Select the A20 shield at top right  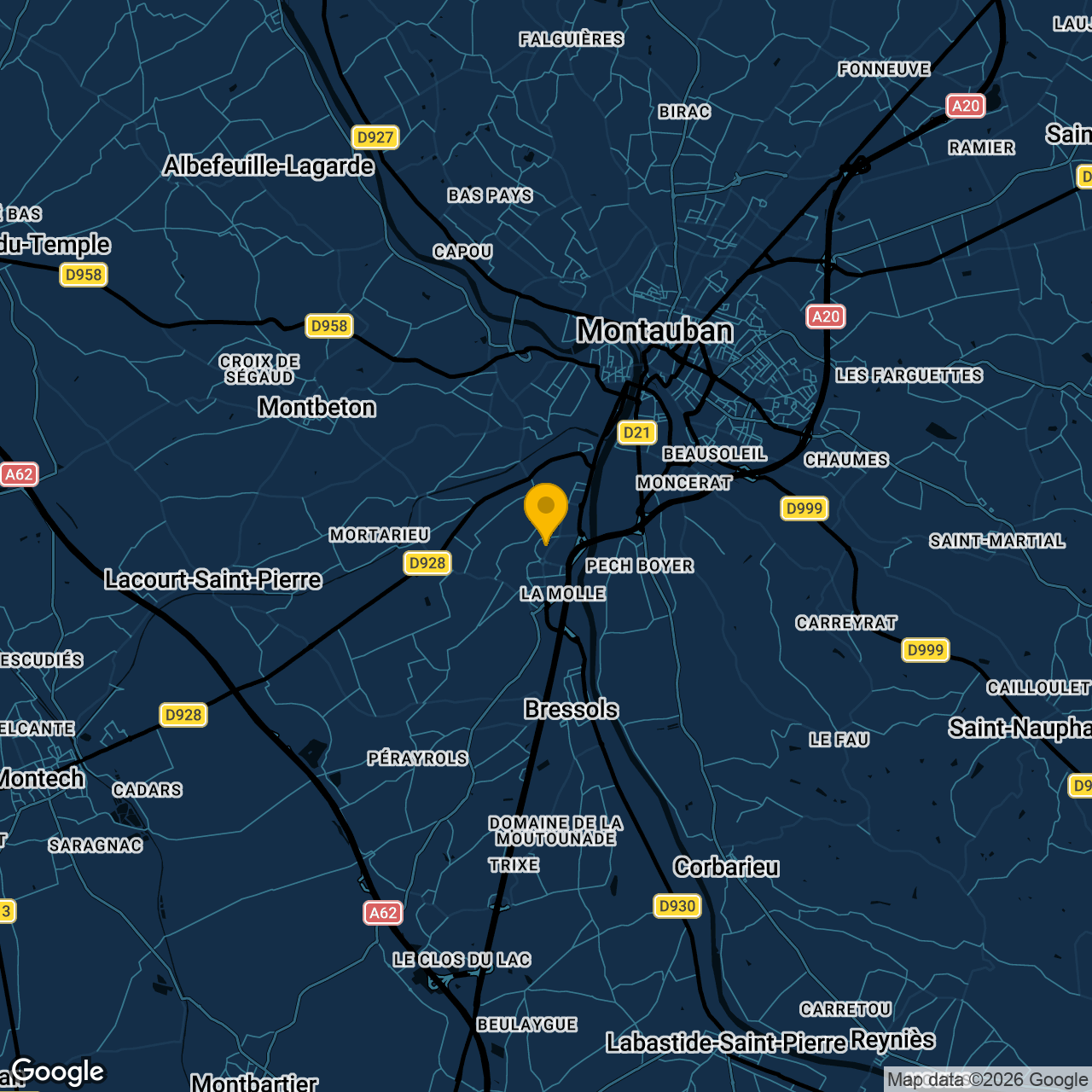(x=965, y=106)
